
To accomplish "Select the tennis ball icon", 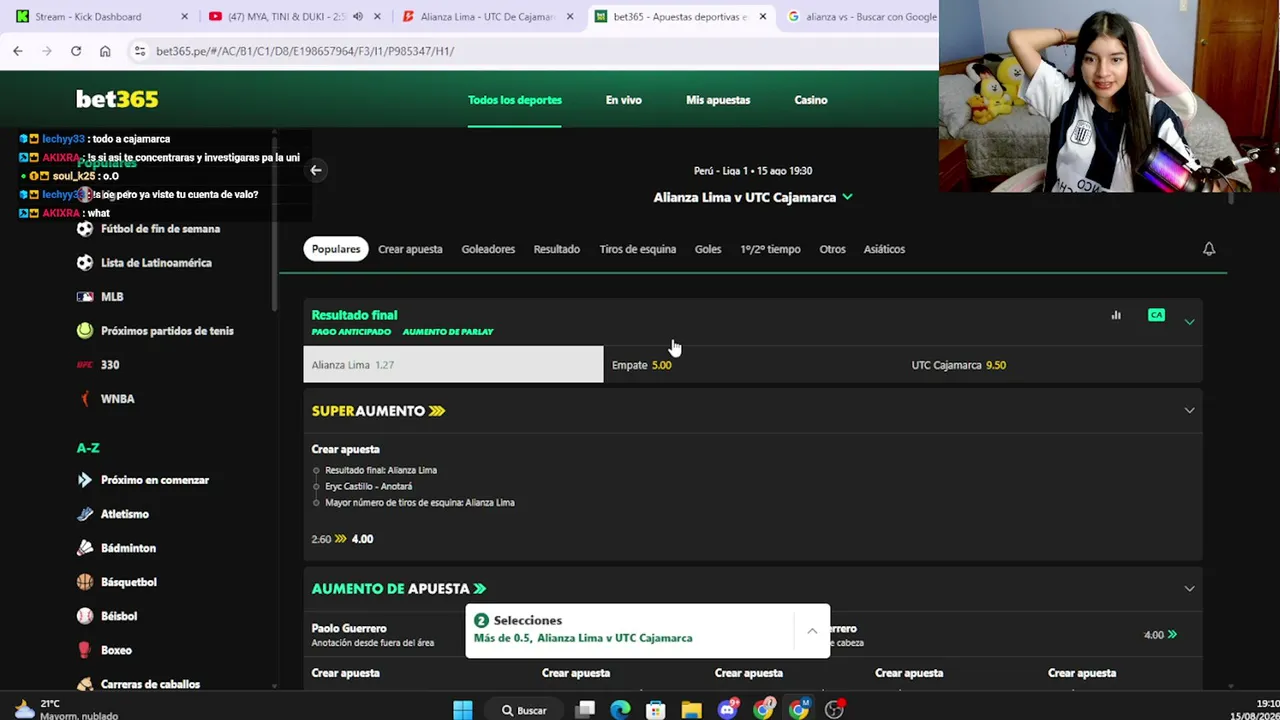I will coord(85,331).
